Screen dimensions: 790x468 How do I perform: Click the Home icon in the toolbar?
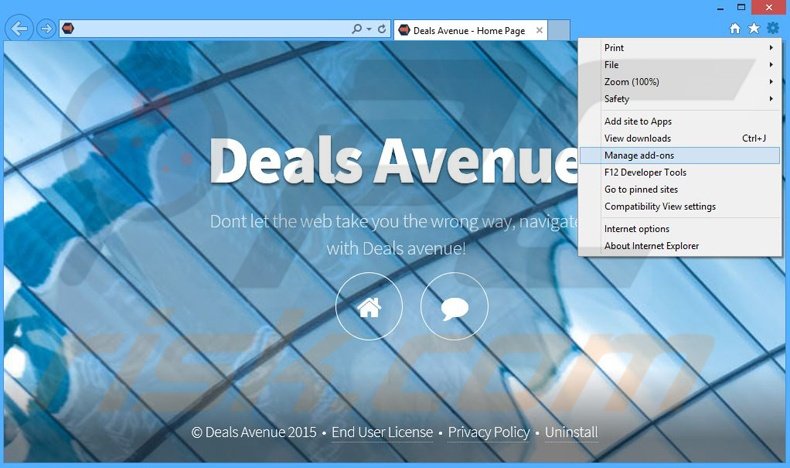[x=735, y=28]
